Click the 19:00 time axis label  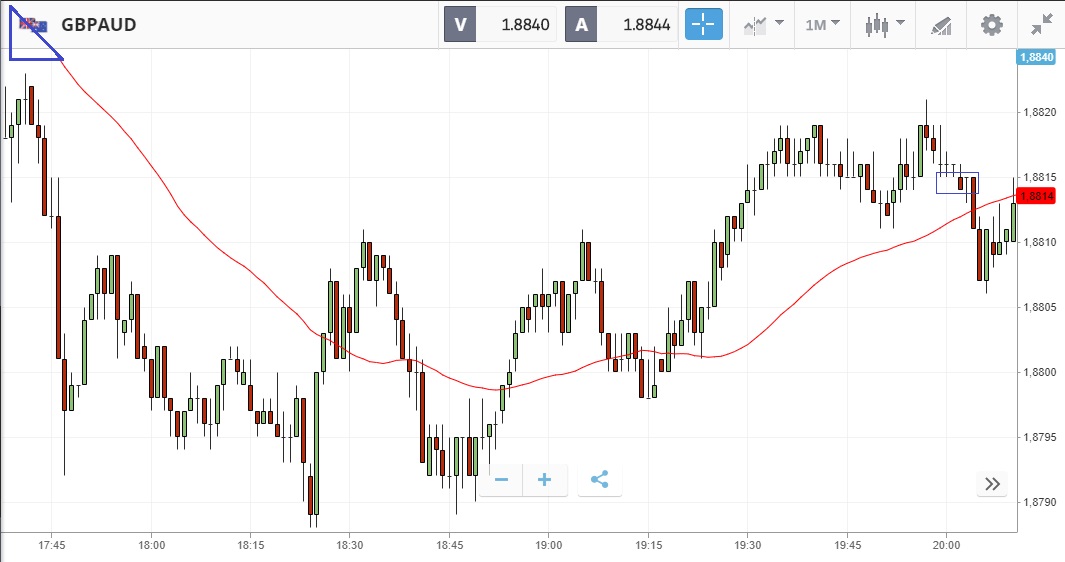pos(548,545)
